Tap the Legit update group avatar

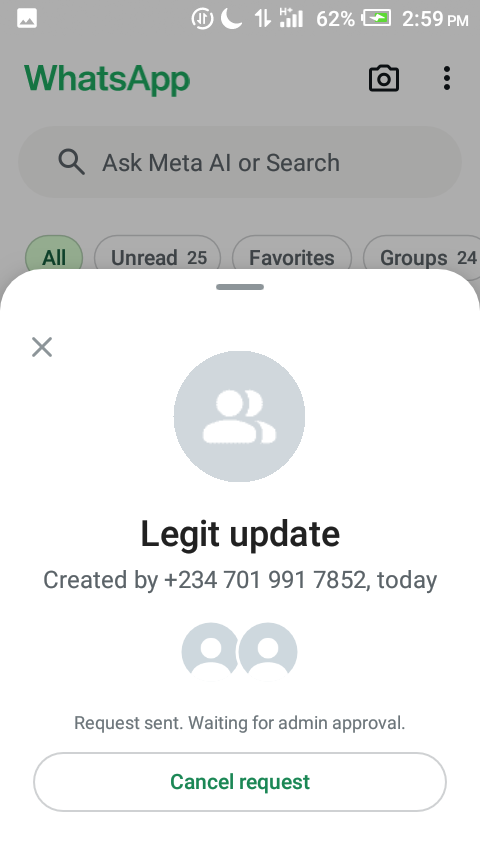click(239, 417)
